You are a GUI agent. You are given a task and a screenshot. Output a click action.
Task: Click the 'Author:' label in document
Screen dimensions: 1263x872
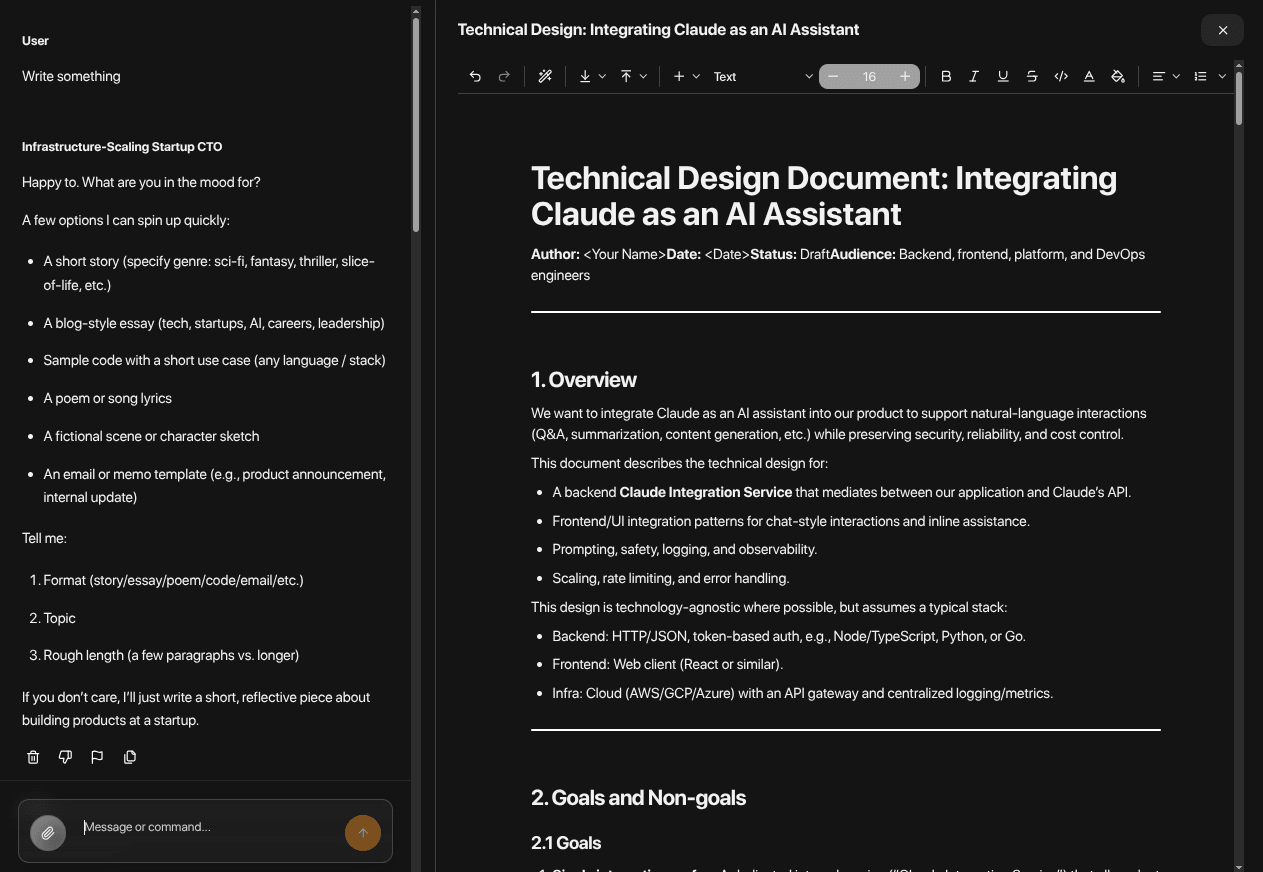[x=555, y=254]
